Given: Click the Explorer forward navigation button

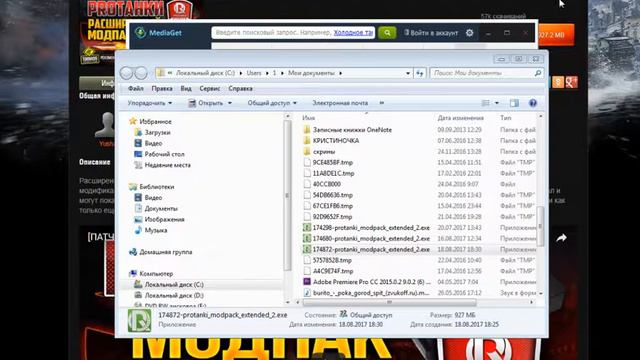Looking at the screenshot, I should (x=141, y=73).
